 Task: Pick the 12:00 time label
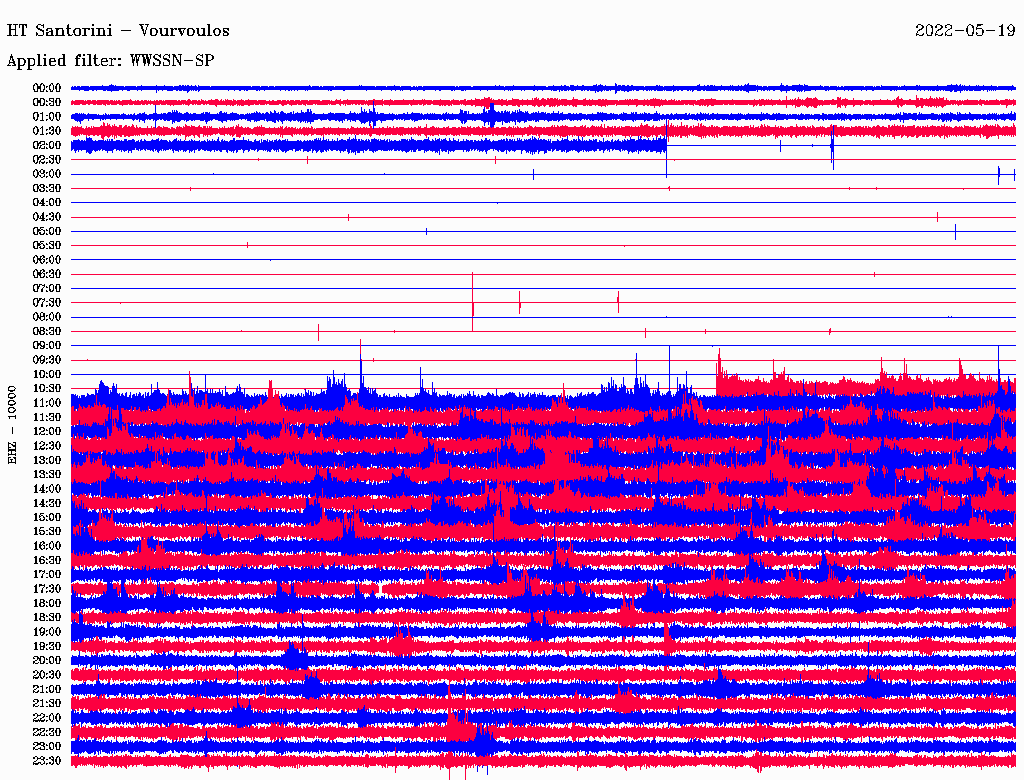[47, 432]
